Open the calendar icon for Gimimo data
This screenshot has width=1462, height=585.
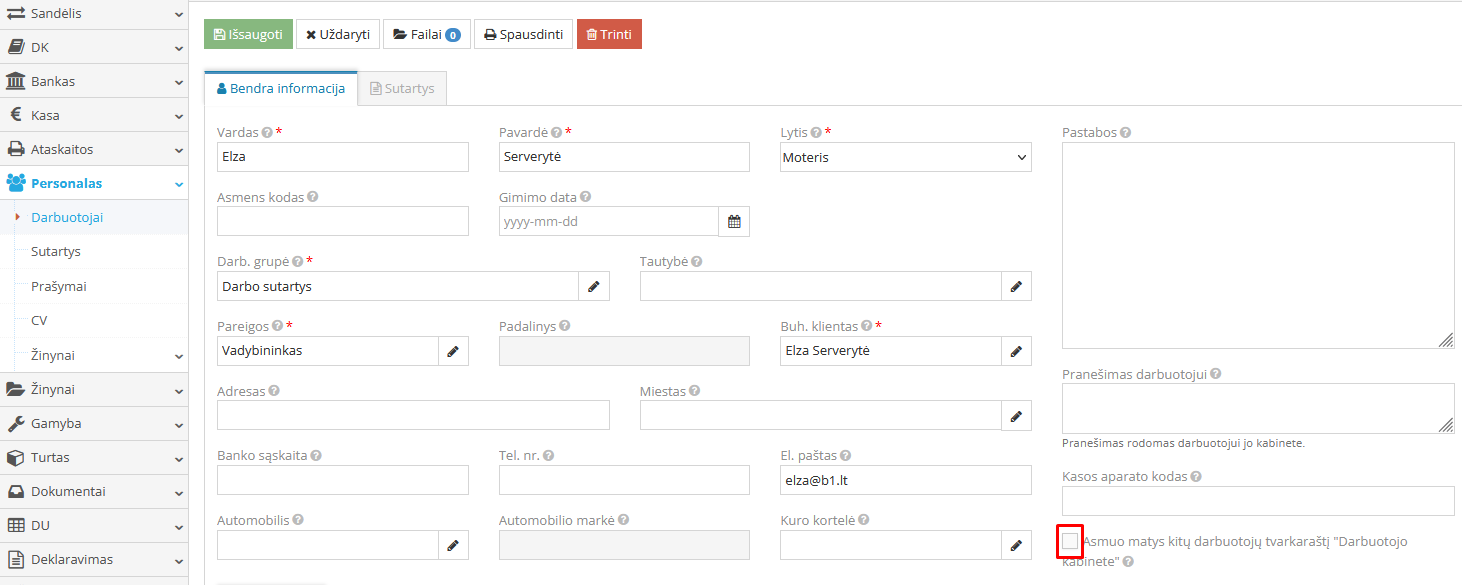(734, 222)
